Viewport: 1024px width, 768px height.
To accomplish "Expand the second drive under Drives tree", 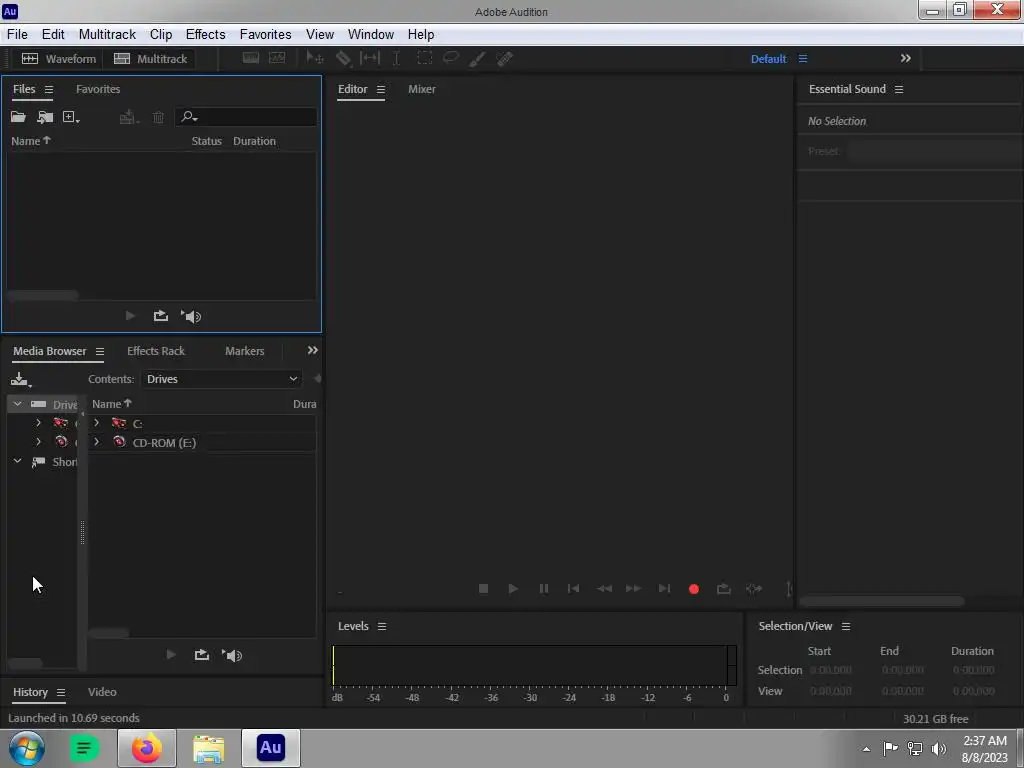I will (x=38, y=442).
